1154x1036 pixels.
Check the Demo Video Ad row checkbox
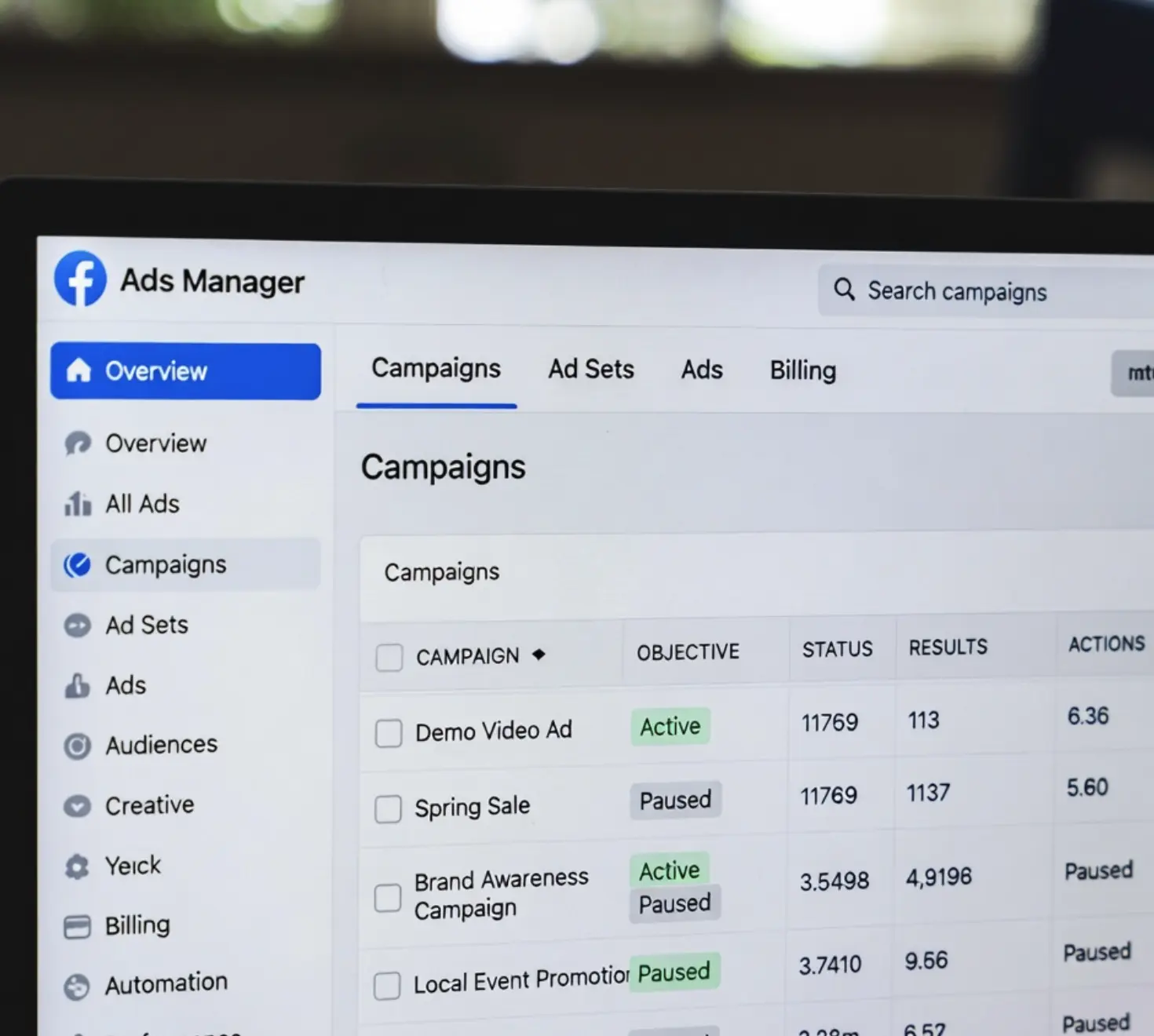389,733
